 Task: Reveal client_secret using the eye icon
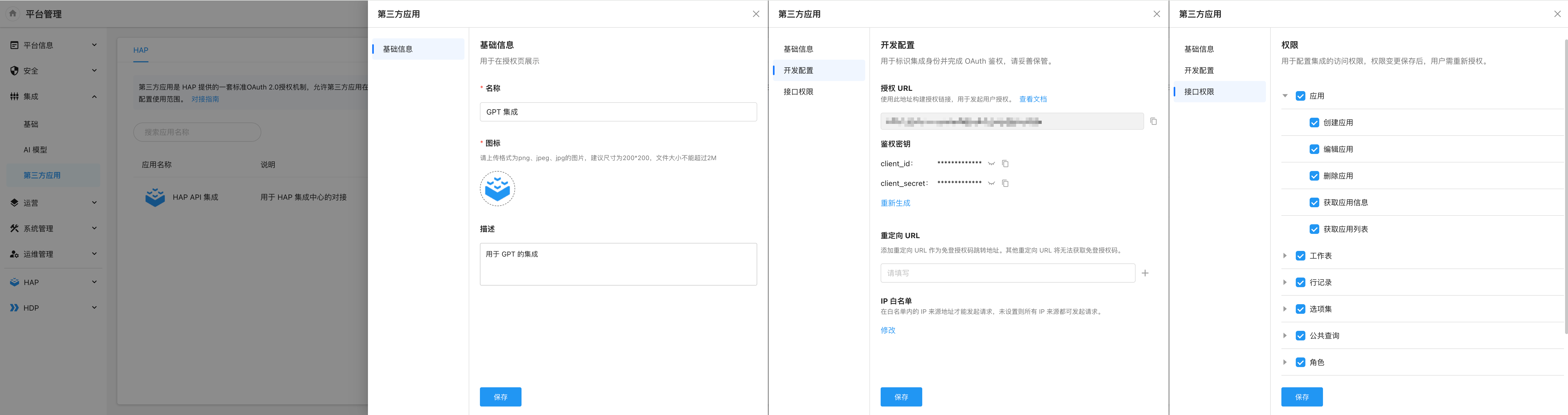[x=991, y=183]
